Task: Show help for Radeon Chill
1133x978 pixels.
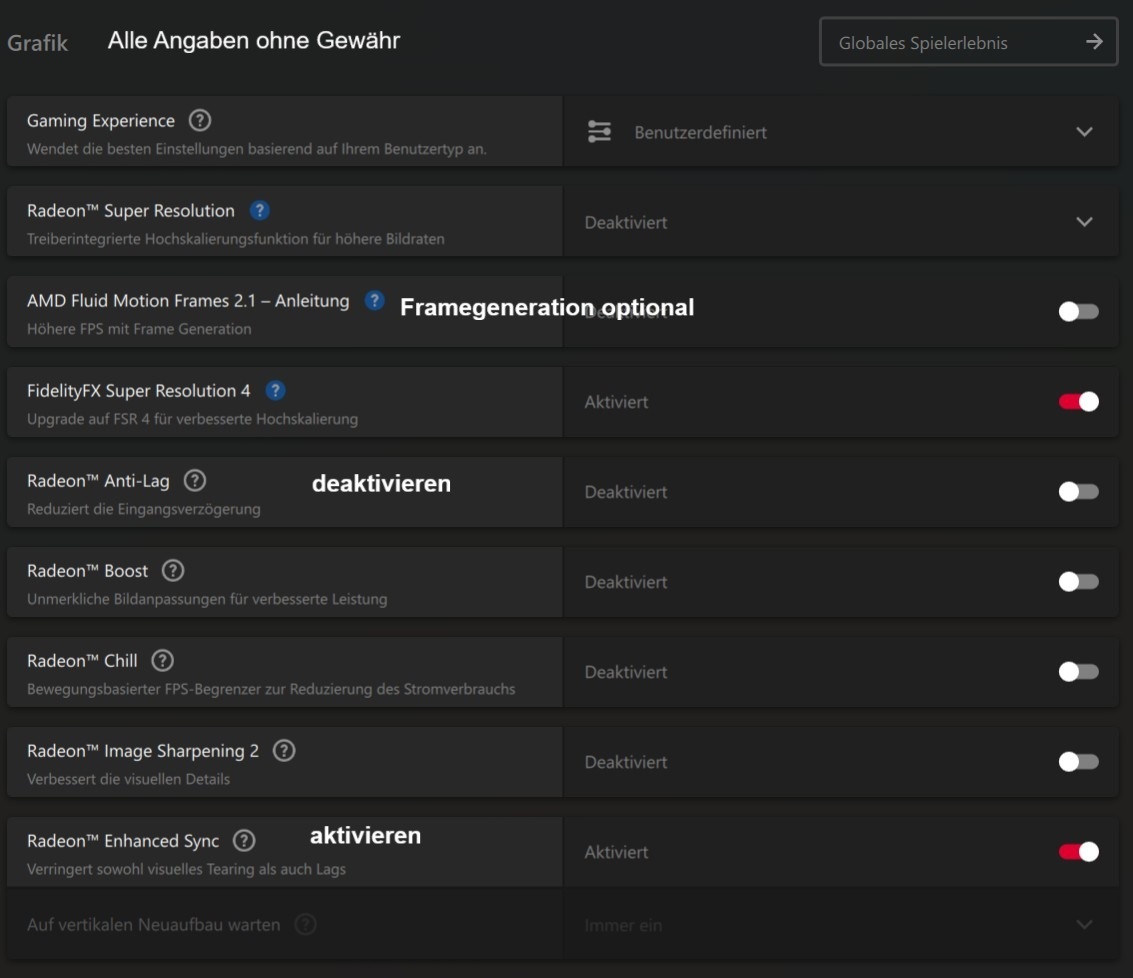Action: pos(162,661)
